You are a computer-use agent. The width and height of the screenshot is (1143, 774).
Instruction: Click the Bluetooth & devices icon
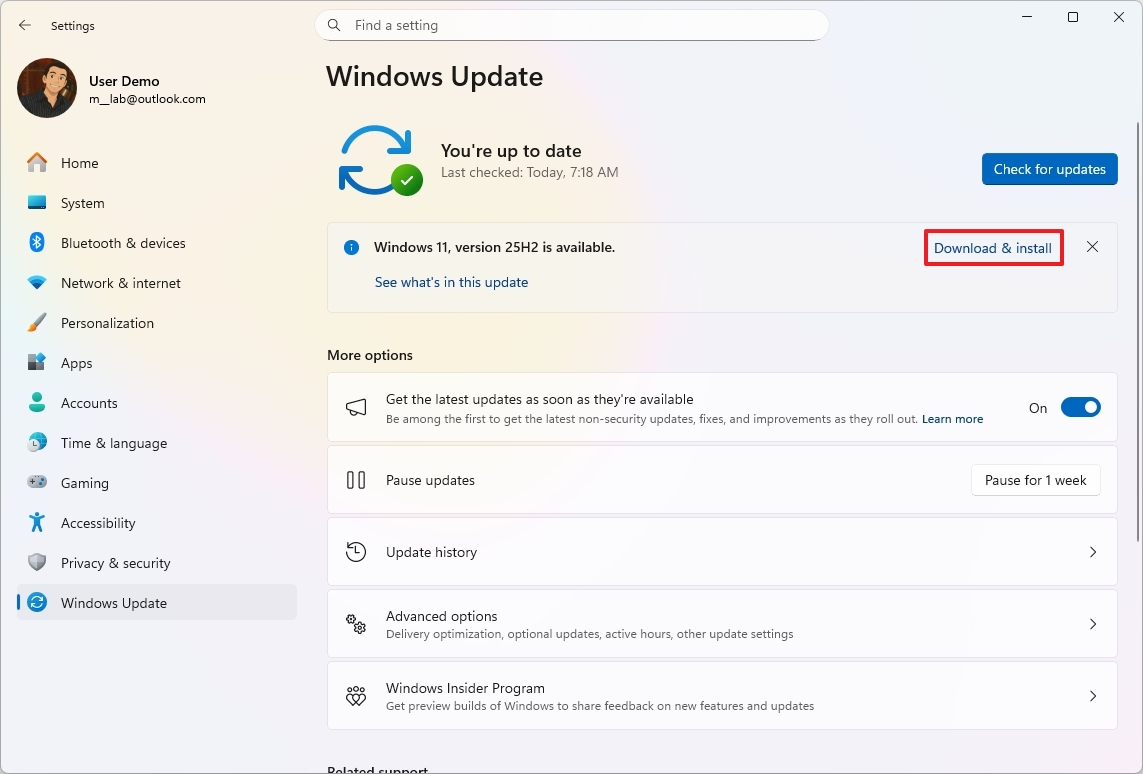point(37,243)
